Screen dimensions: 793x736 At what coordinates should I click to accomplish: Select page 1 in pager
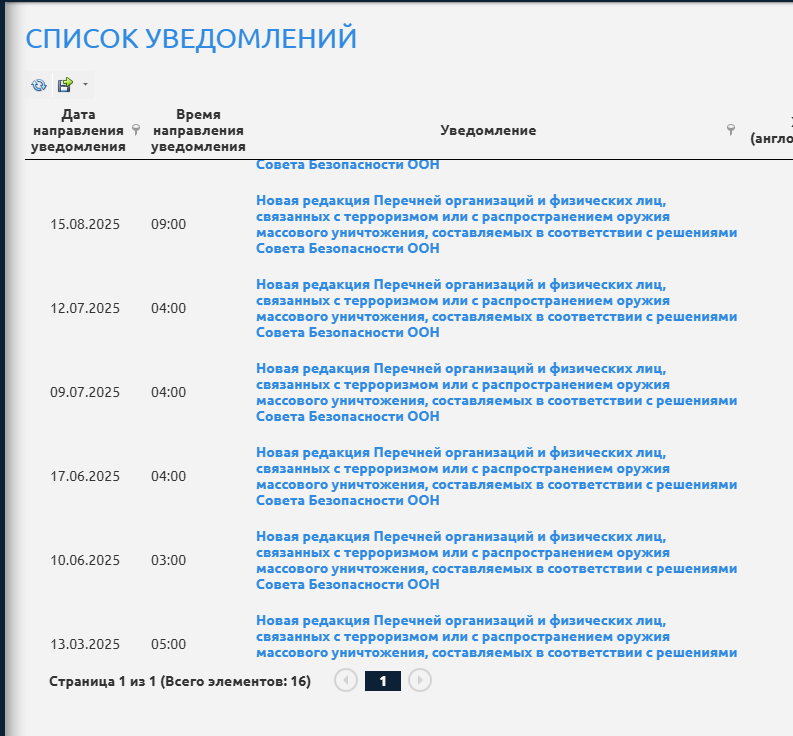tap(383, 681)
